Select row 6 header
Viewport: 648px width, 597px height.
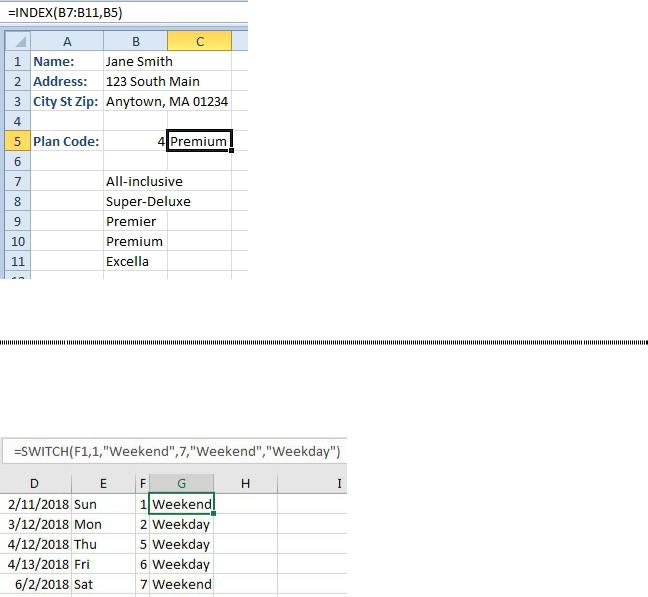(x=17, y=161)
